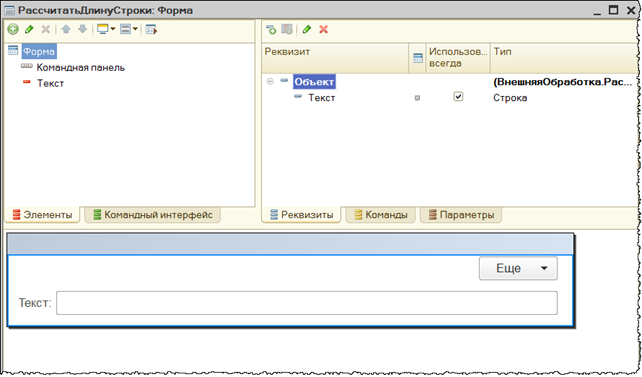Open the form layout view dropdown
Image resolution: width=642 pixels, height=377 pixels.
point(129,29)
